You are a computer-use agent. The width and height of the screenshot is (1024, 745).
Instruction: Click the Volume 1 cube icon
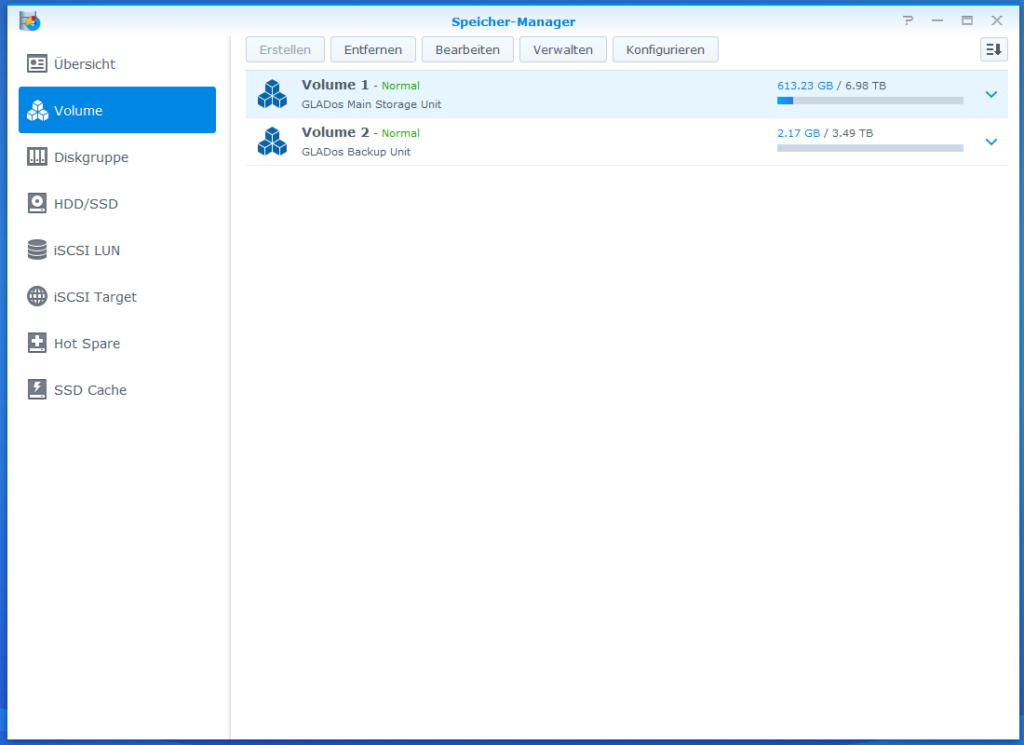coord(272,93)
